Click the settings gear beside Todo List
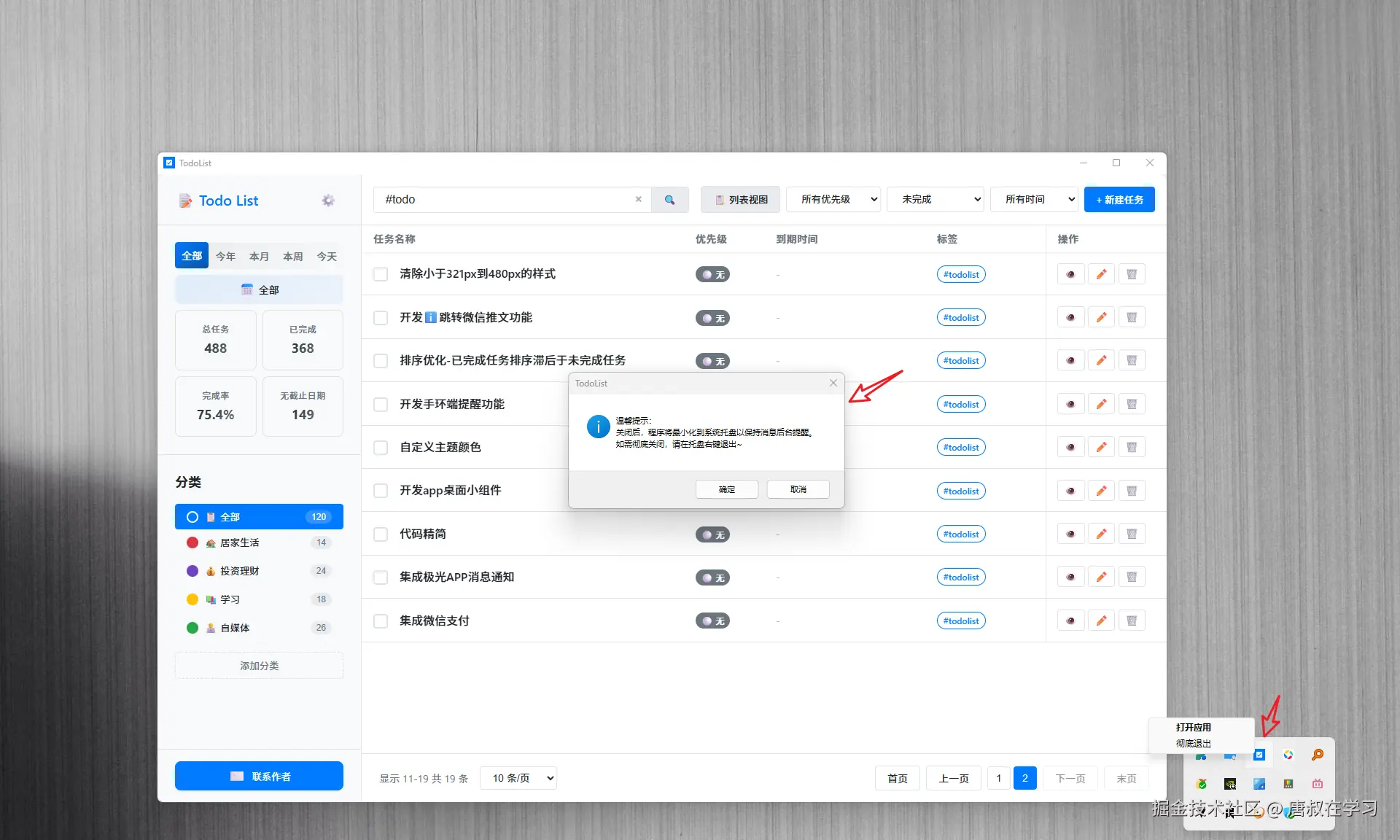The width and height of the screenshot is (1400, 840). (x=328, y=201)
